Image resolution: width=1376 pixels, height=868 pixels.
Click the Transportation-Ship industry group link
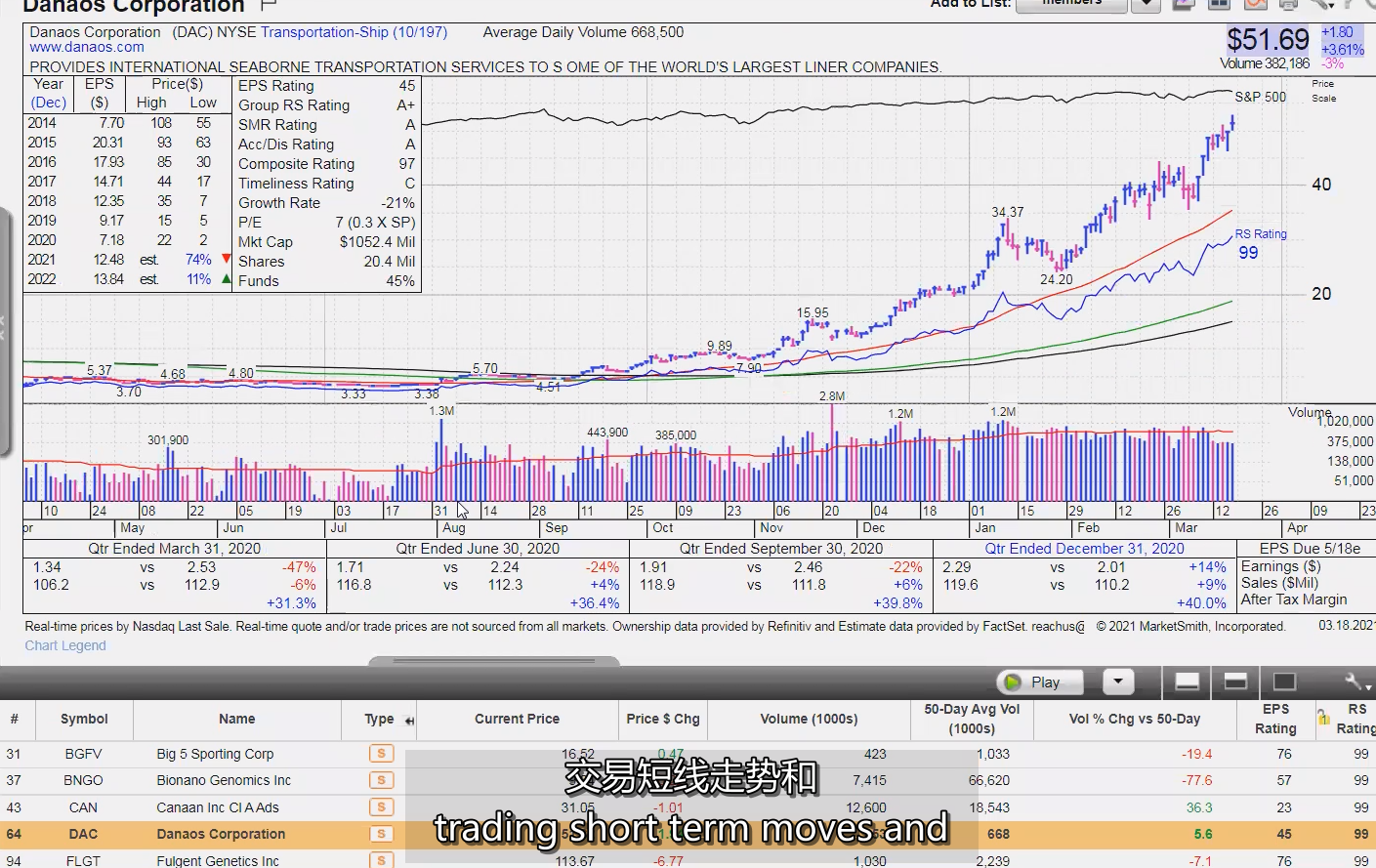pyautogui.click(x=354, y=32)
